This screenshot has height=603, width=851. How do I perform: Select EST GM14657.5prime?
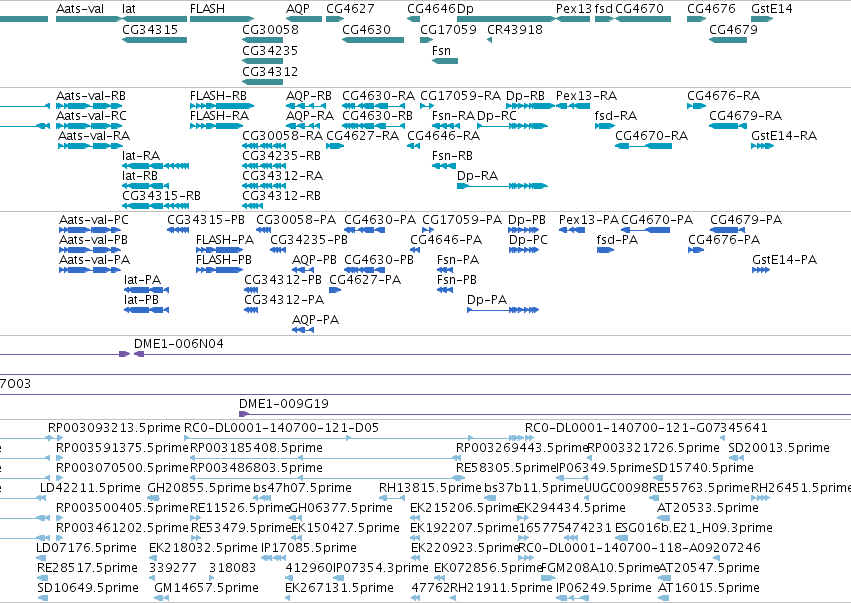pyautogui.click(x=206, y=587)
